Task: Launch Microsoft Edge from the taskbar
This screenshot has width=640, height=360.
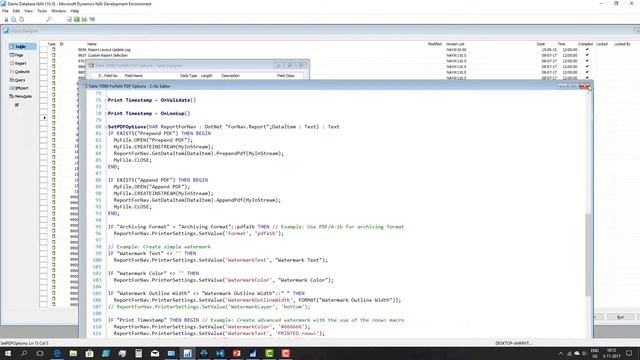Action: point(57,353)
